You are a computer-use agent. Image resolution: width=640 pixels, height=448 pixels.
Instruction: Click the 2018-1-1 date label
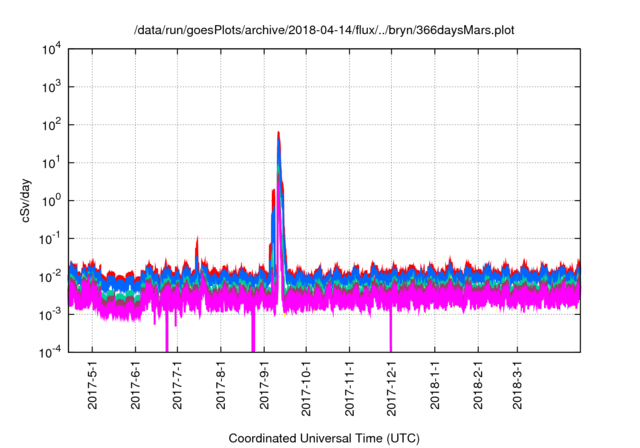click(x=435, y=385)
